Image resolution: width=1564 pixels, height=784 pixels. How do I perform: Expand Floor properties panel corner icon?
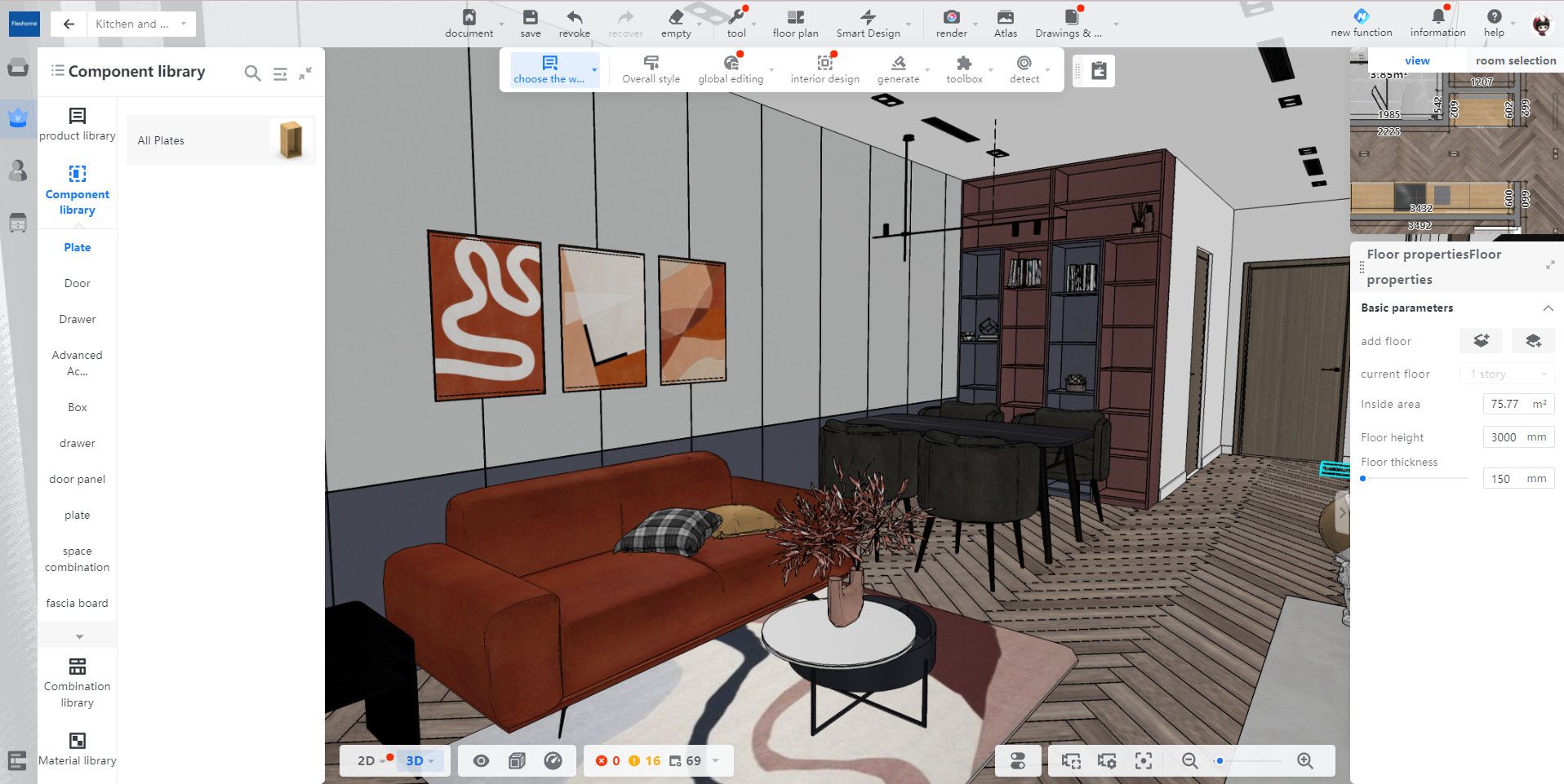[x=1550, y=265]
